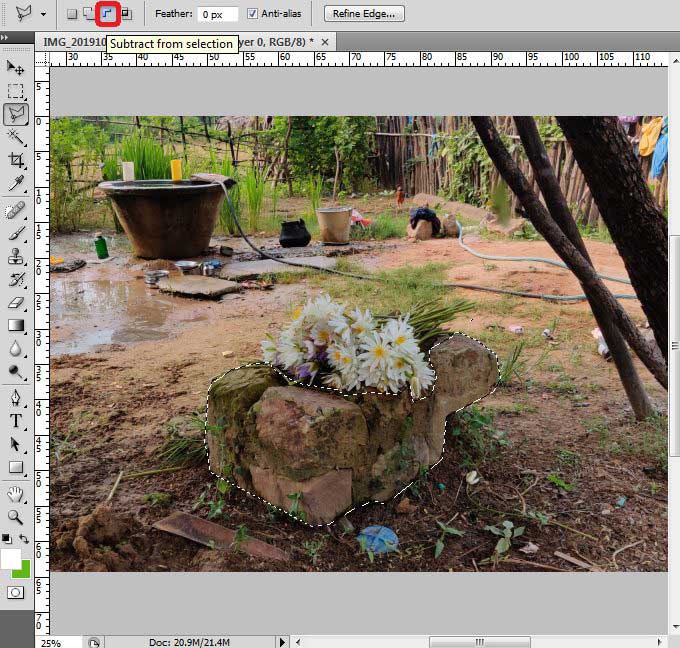Select the Eraser tool
680x648 pixels.
(x=16, y=302)
